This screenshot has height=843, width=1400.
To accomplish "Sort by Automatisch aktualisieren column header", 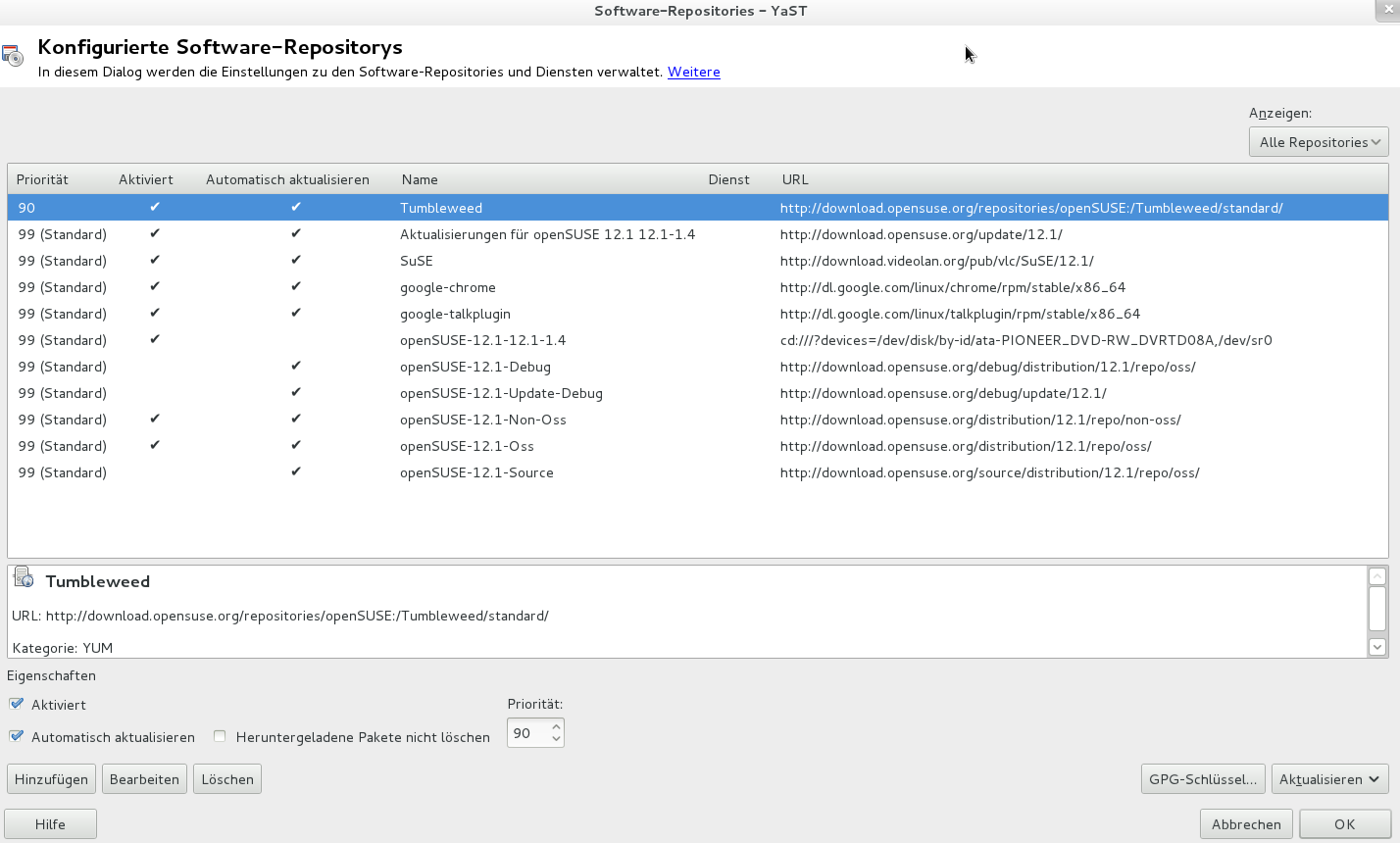I will (x=287, y=179).
